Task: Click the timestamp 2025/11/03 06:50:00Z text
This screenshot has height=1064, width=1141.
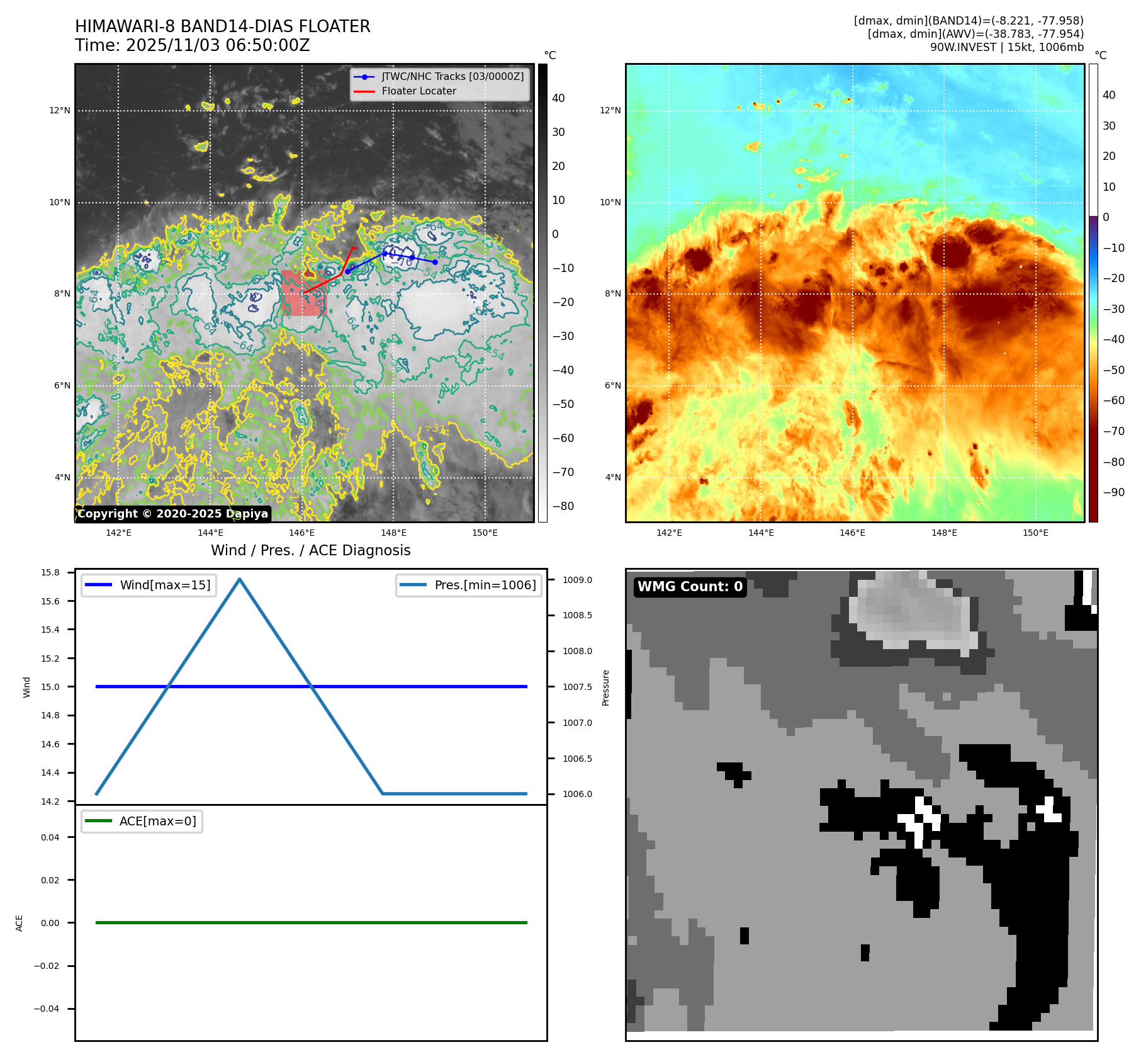Action: (218, 46)
